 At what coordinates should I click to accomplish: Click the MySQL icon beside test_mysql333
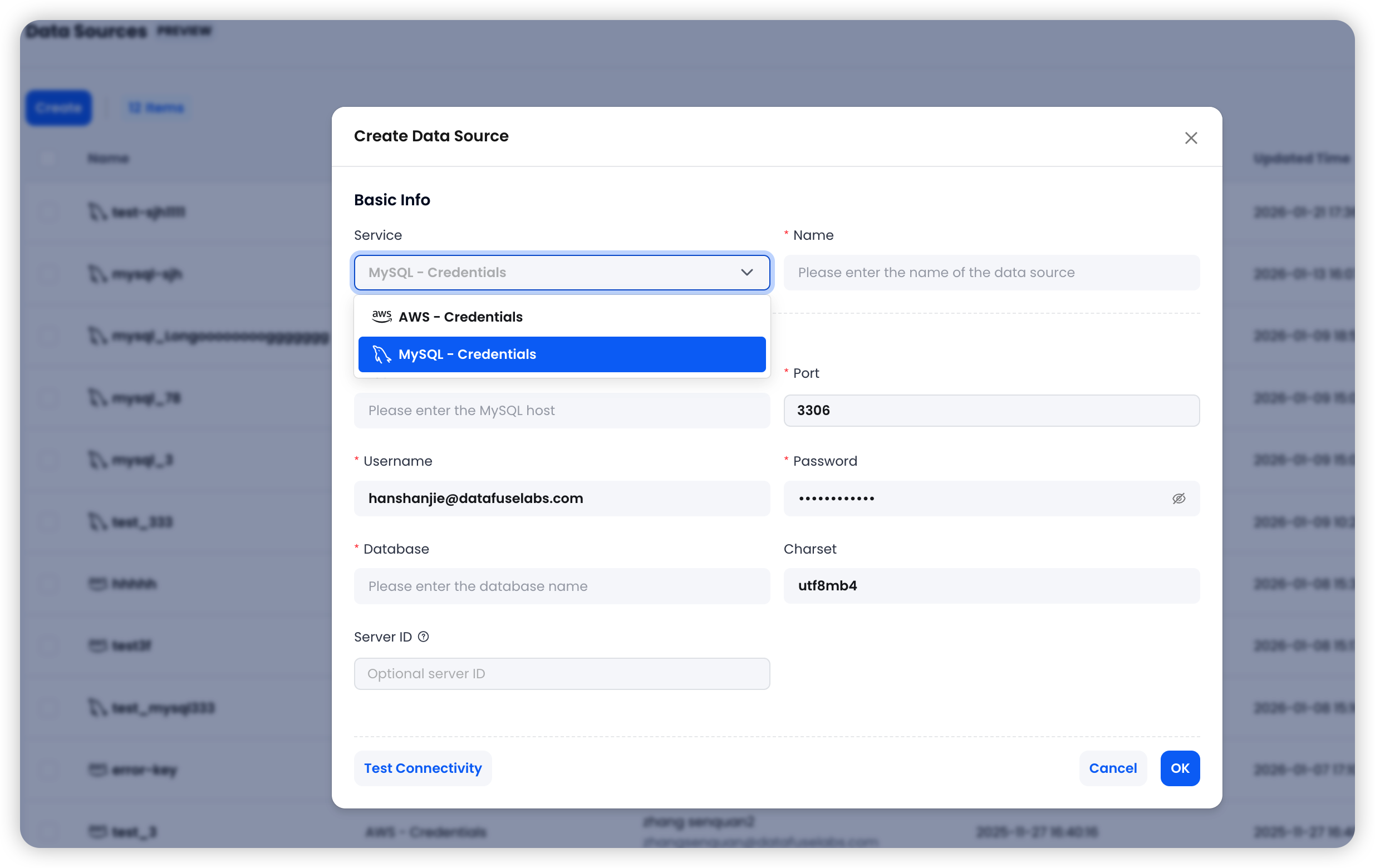[x=97, y=708]
